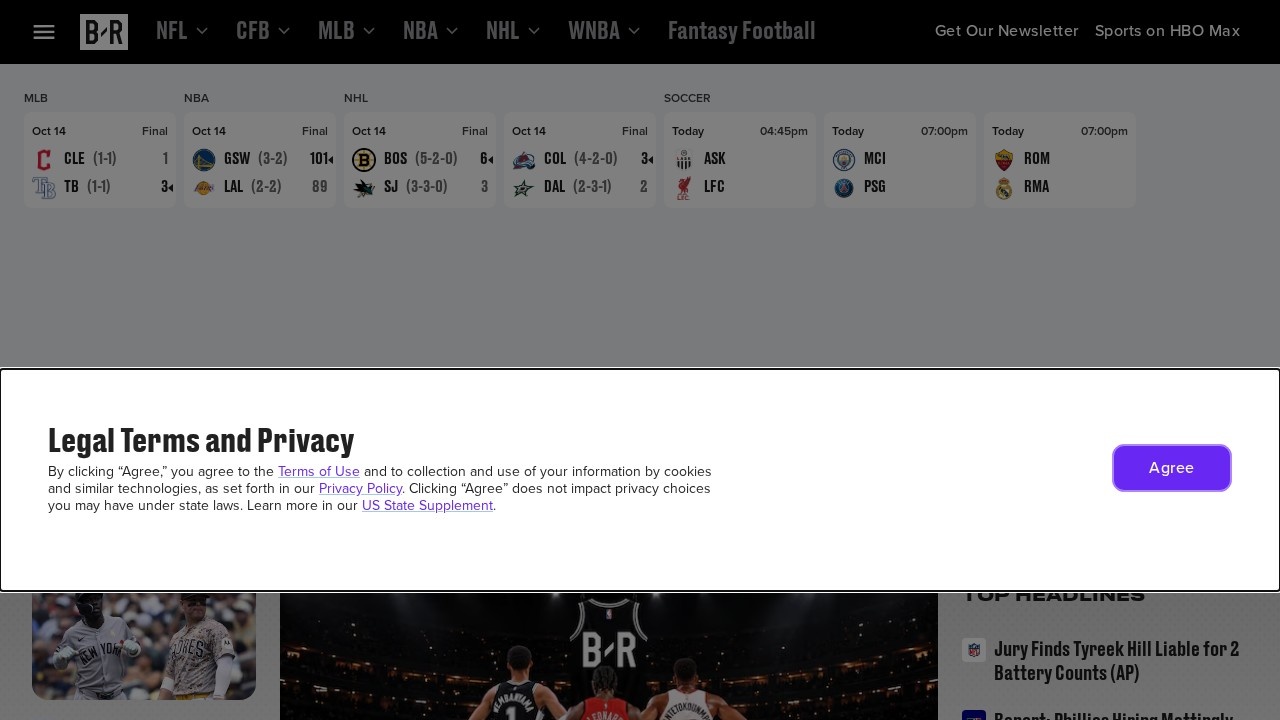
Task: Click the Cleveland Guardians team logo
Action: (44, 160)
